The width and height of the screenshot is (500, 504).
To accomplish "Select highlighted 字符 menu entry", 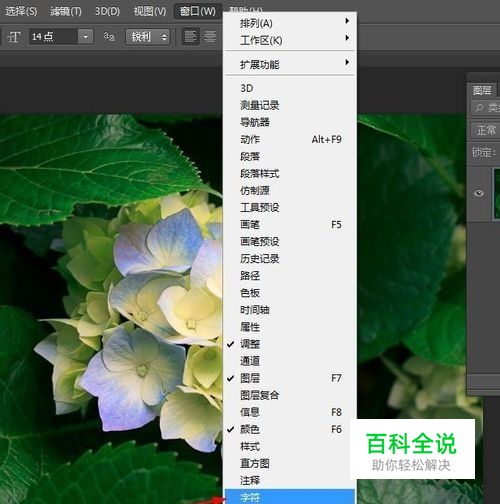I will pos(290,497).
